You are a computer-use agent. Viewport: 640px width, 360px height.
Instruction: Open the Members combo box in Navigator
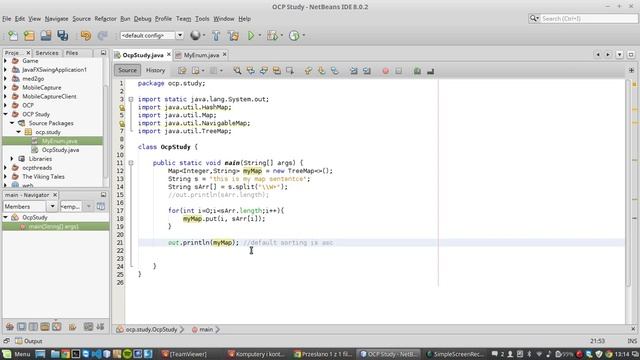[30, 207]
